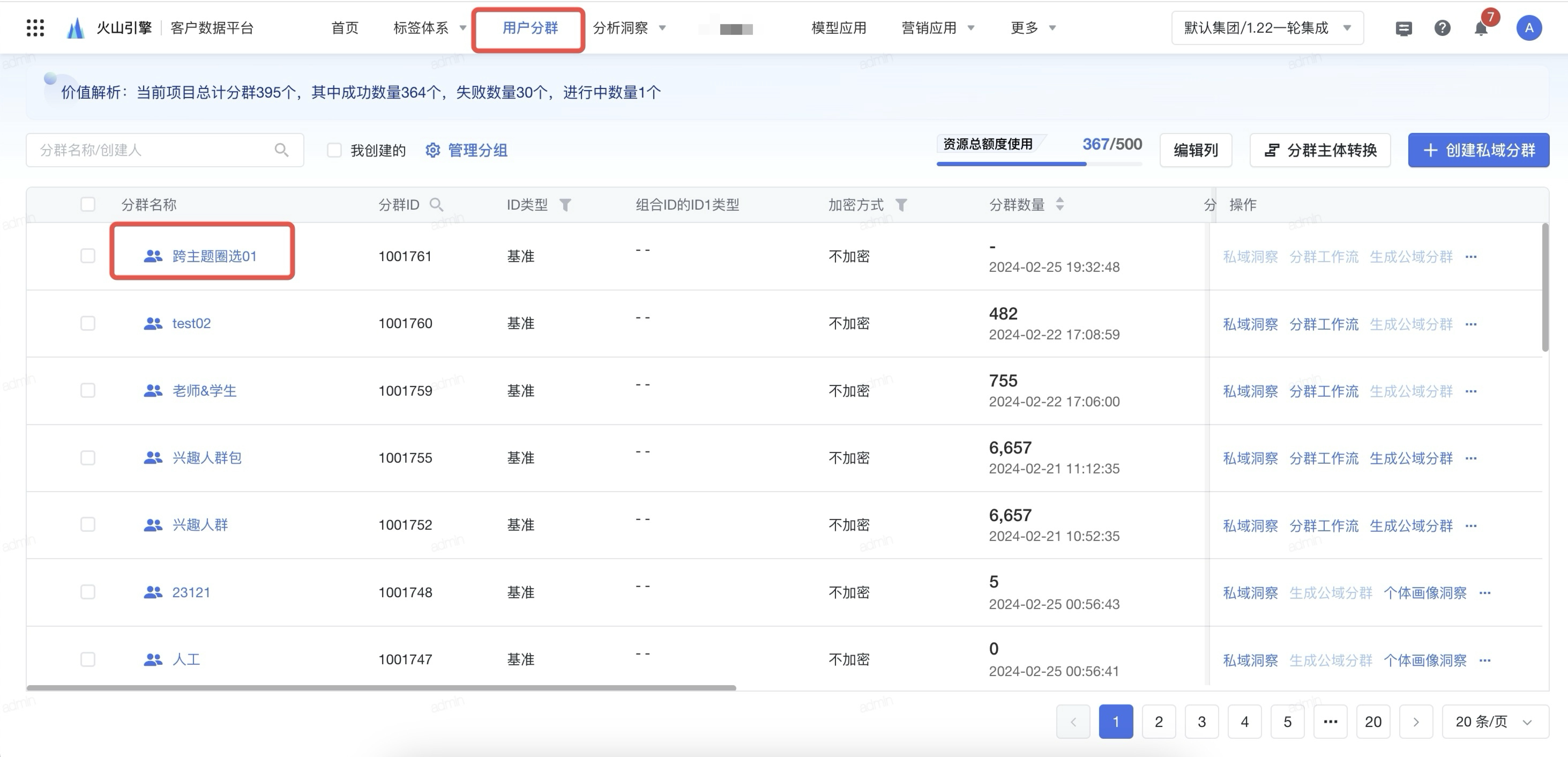Click the 编辑列 button
The width and height of the screenshot is (1568, 757).
point(1196,150)
